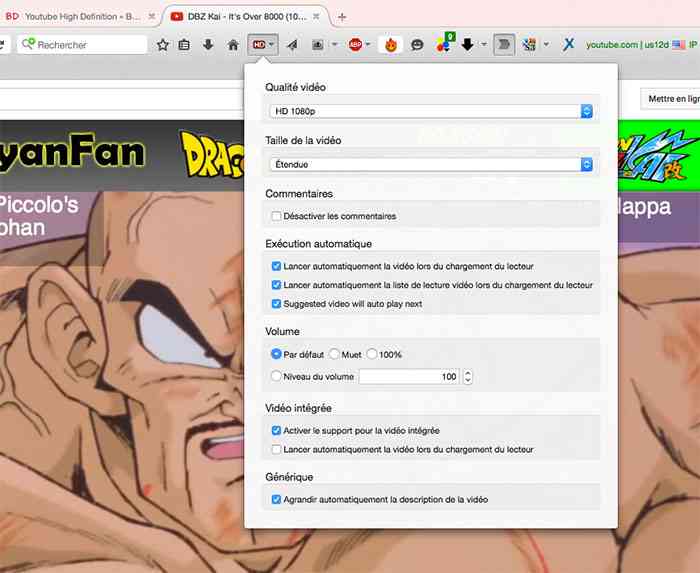Open dropdown arrow beside black download icon
The width and height of the screenshot is (700, 573).
pos(484,45)
